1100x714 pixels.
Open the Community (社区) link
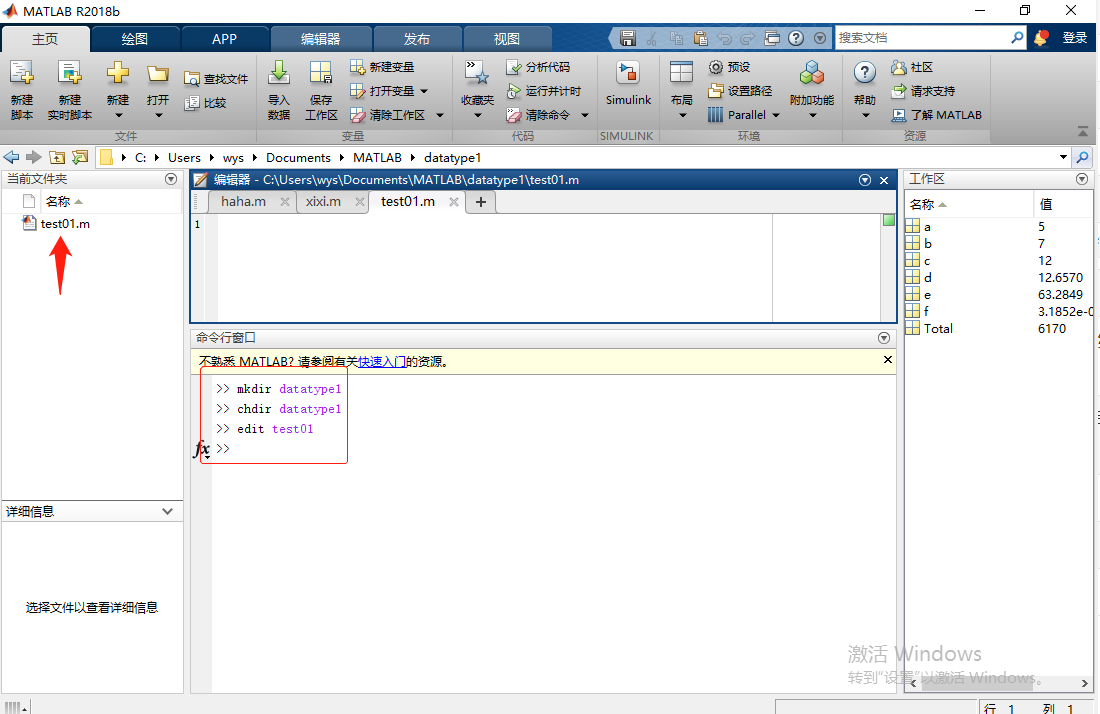[x=912, y=67]
